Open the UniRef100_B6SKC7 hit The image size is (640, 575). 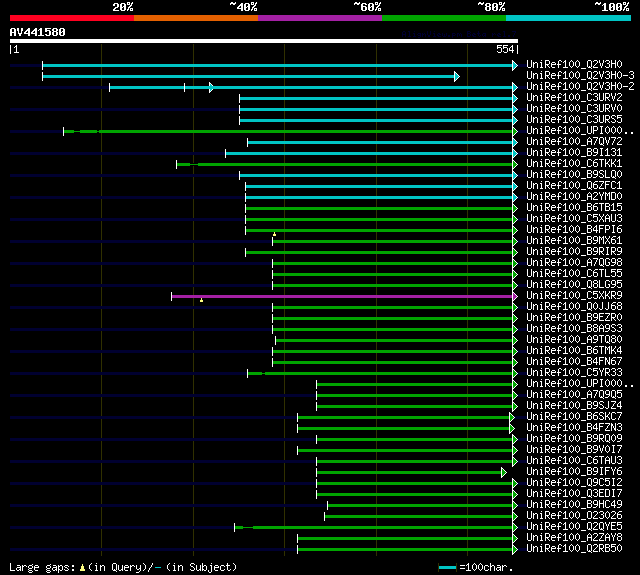point(574,417)
